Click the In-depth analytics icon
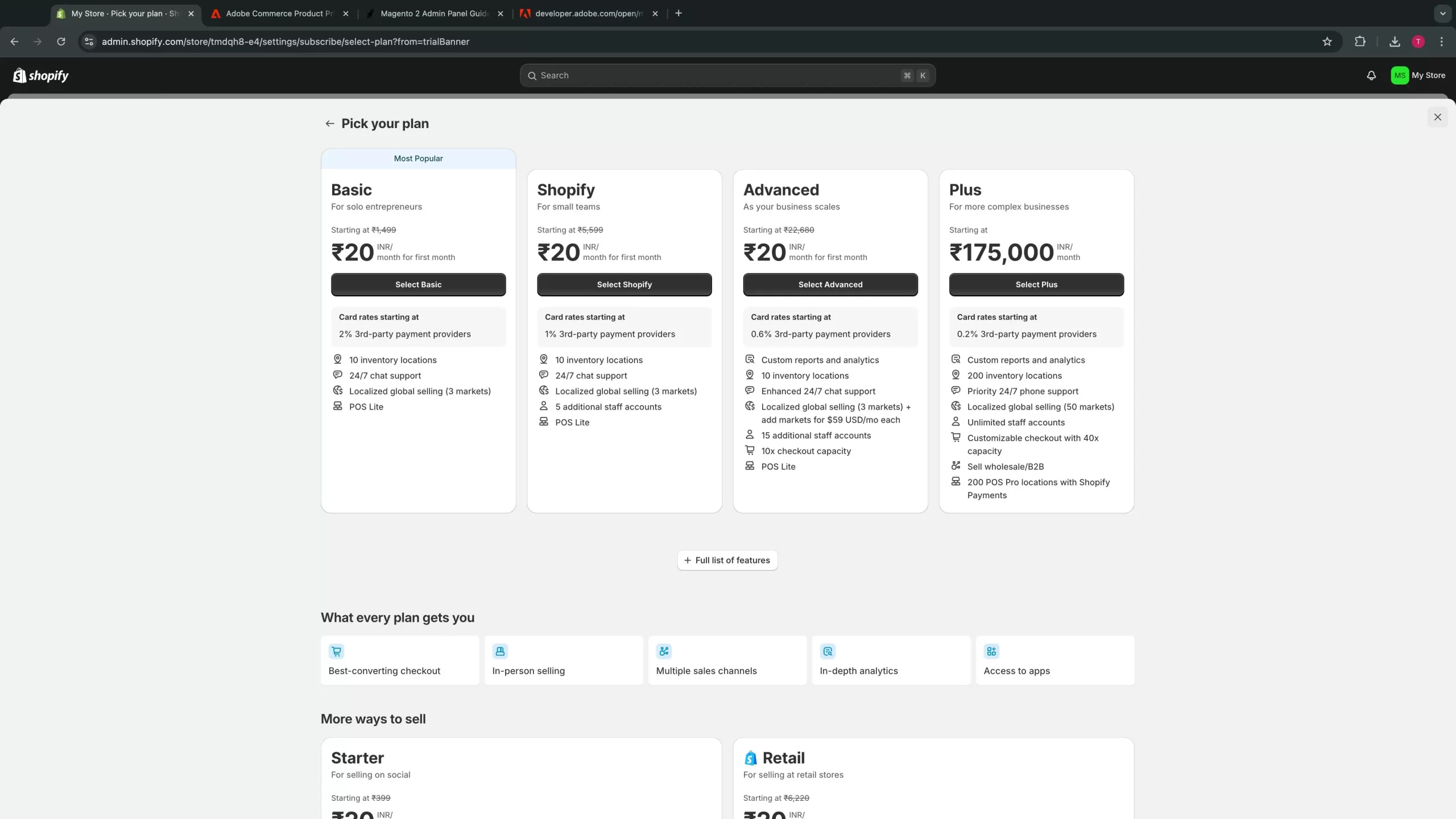 point(828,651)
